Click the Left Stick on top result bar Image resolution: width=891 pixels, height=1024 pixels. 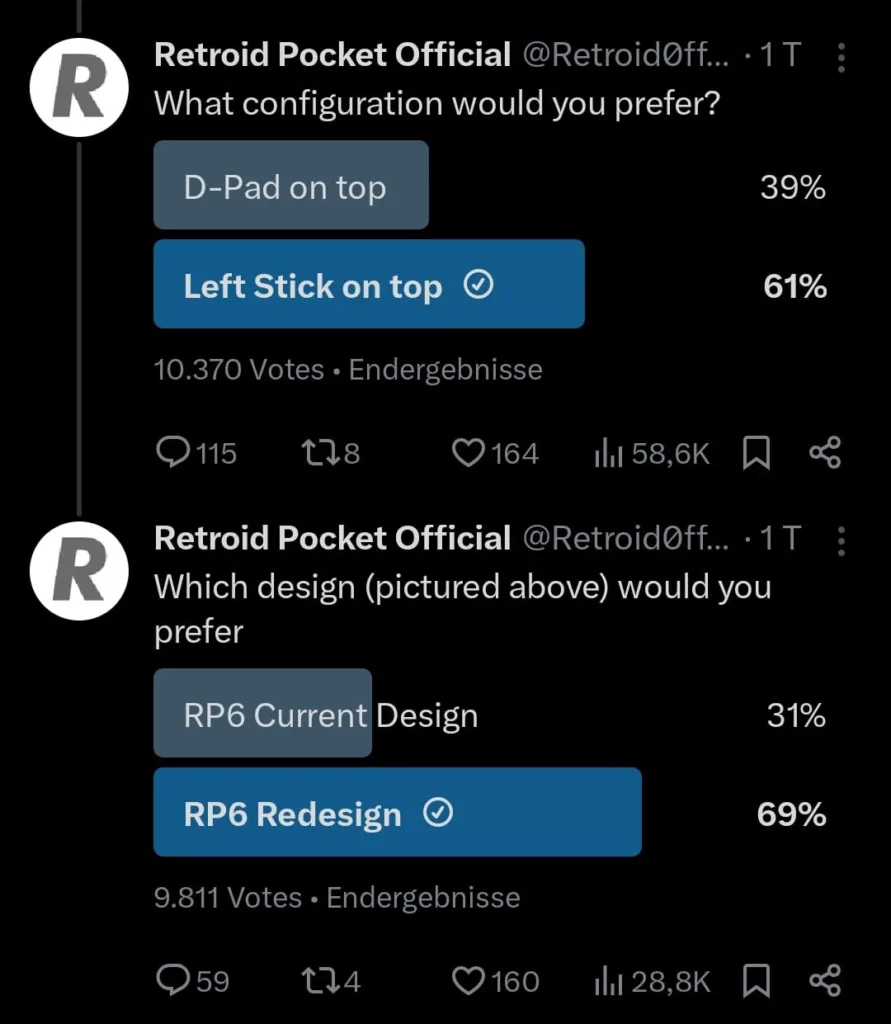(x=368, y=285)
